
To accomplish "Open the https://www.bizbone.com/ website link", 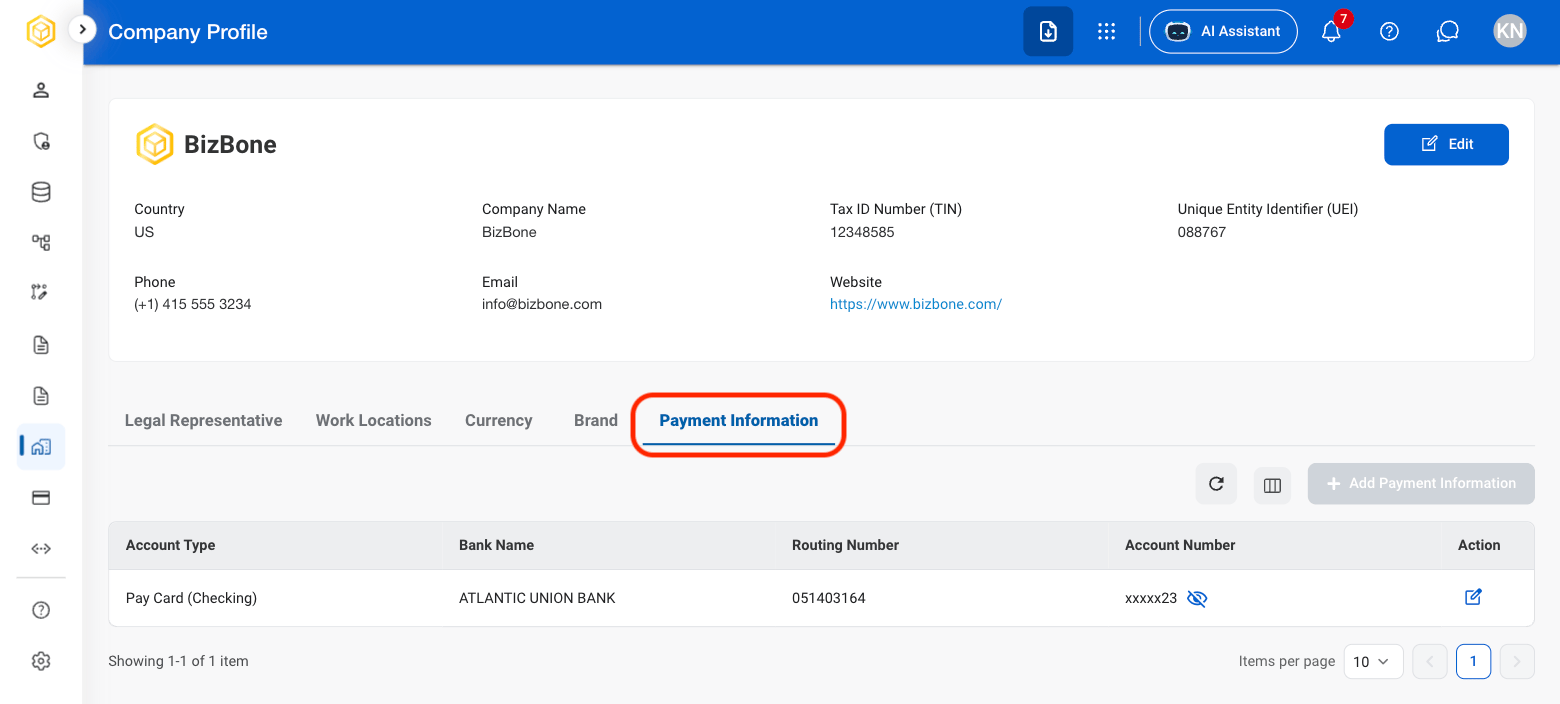I will coord(916,304).
